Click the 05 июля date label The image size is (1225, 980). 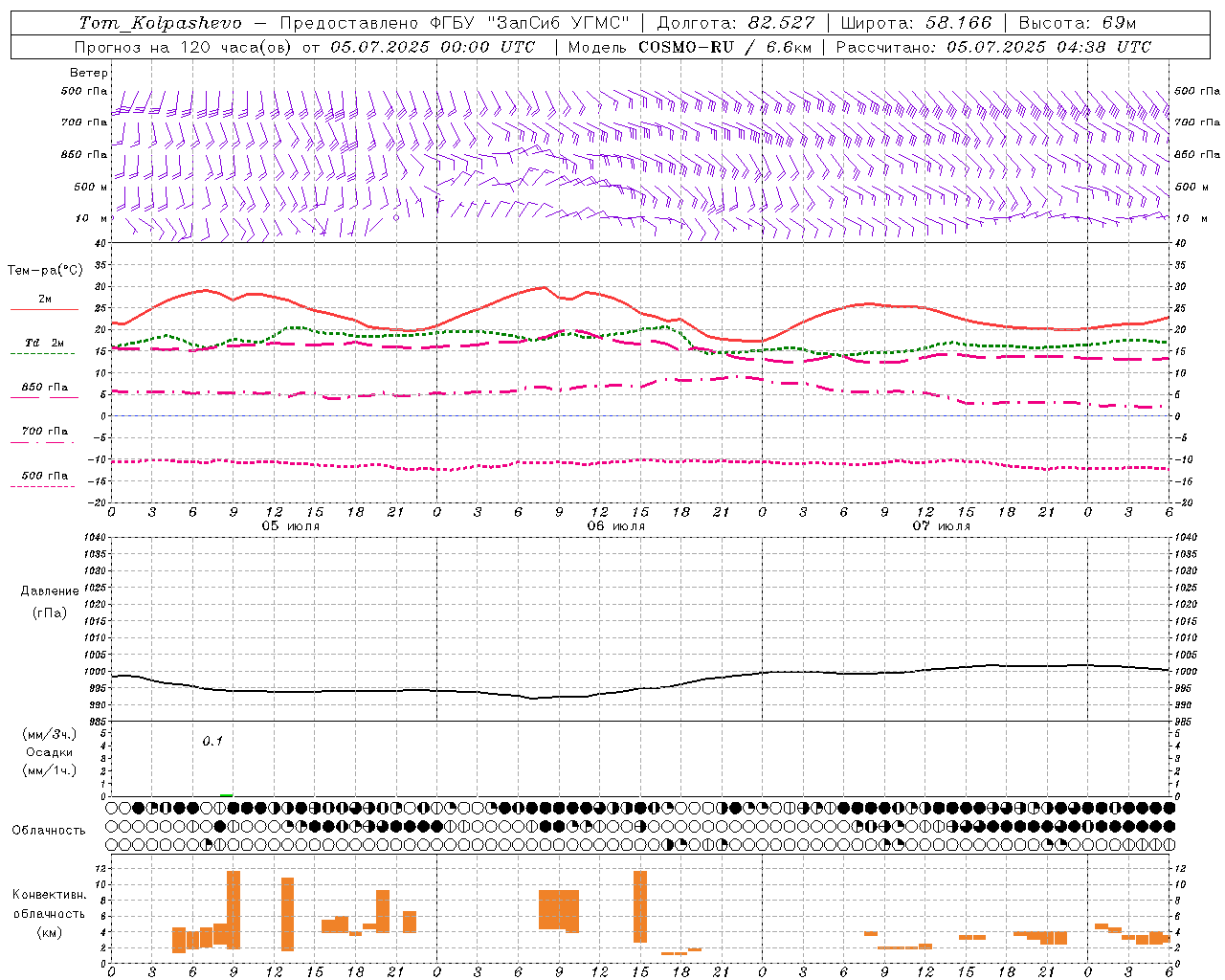point(291,526)
